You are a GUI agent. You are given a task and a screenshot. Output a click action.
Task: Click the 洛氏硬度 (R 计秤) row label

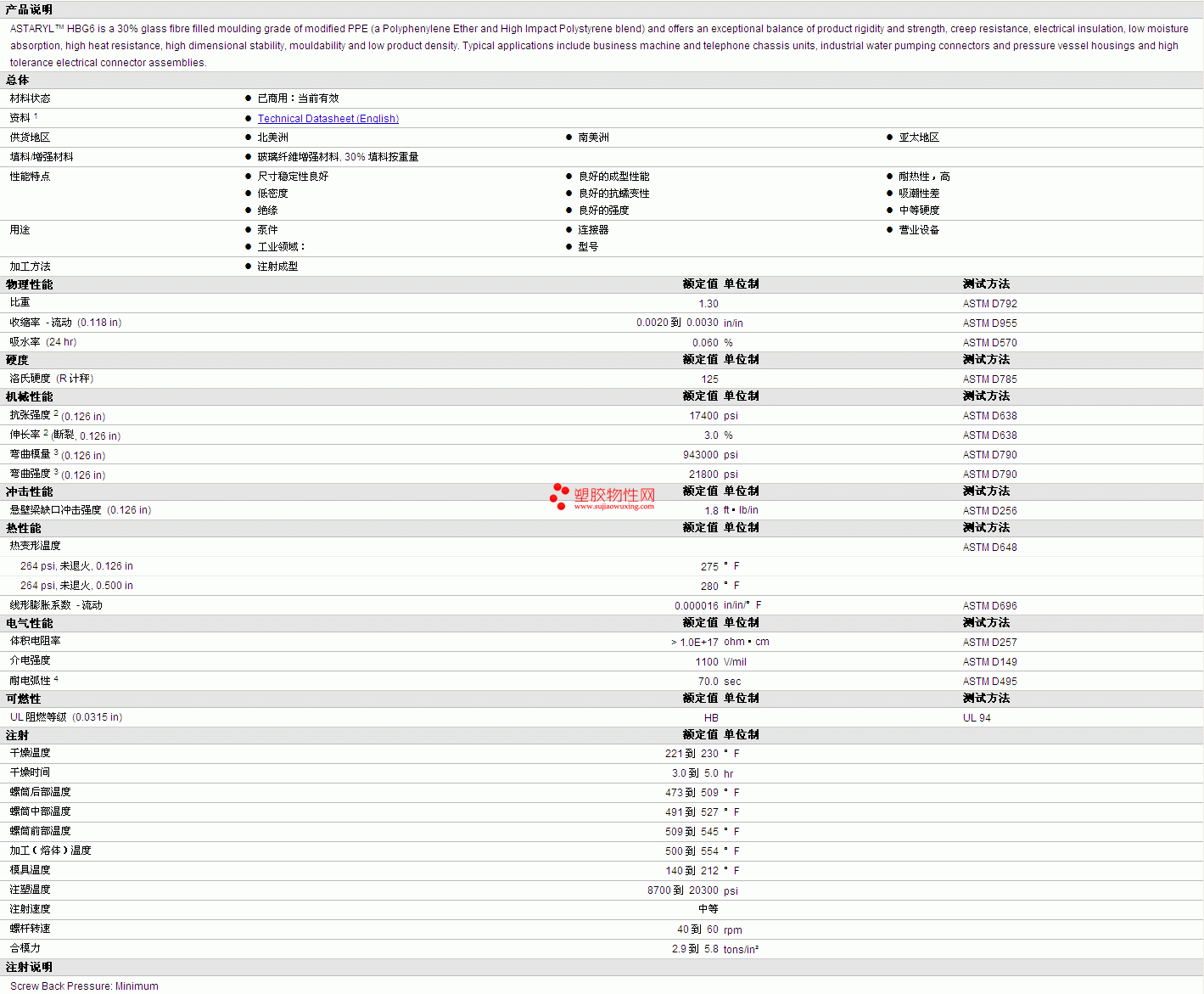point(52,379)
